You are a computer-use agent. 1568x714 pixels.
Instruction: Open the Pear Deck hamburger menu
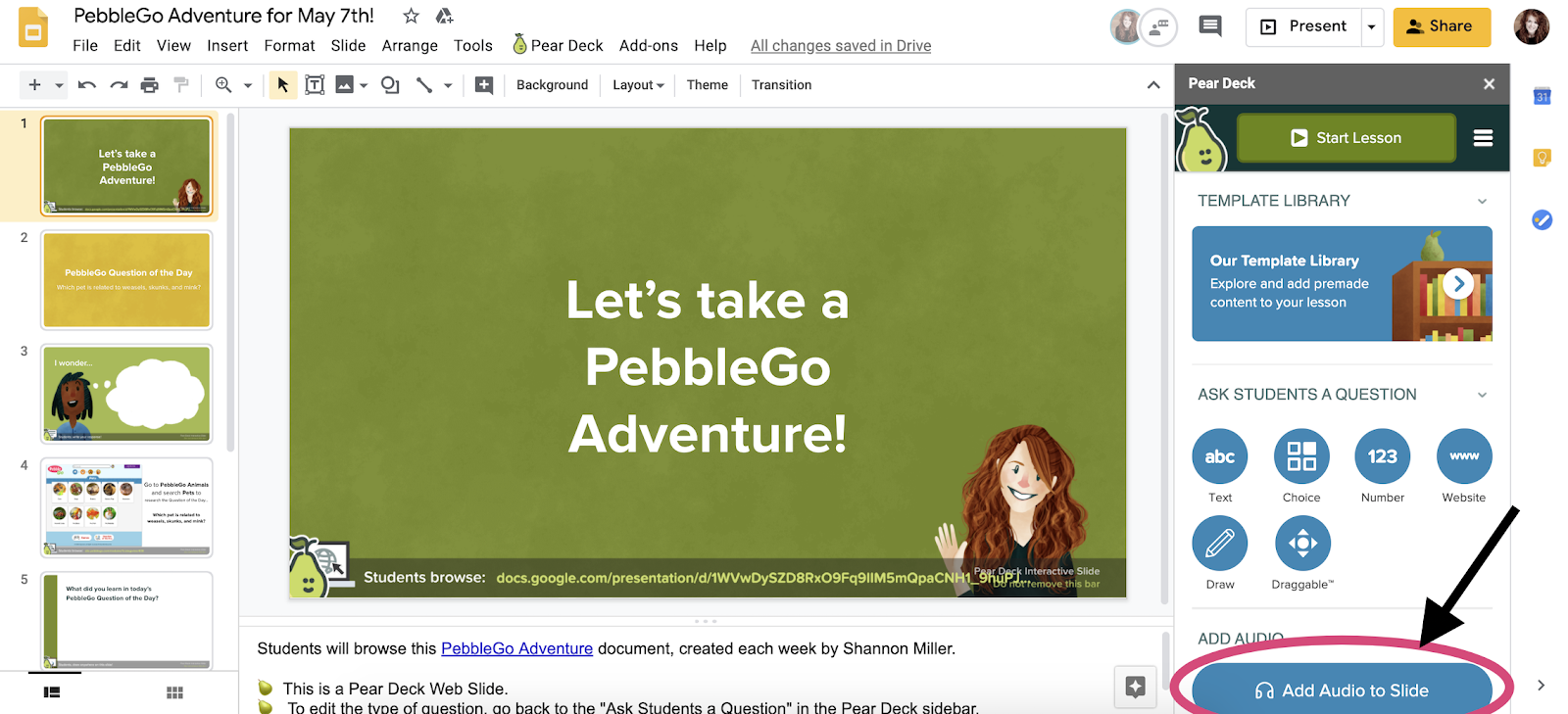pos(1483,138)
